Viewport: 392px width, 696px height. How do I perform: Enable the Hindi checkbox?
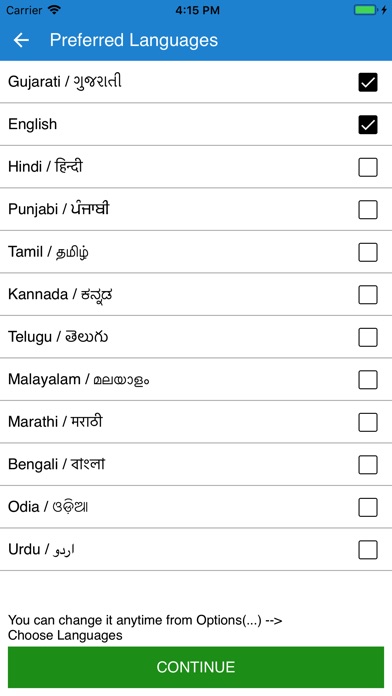[368, 167]
